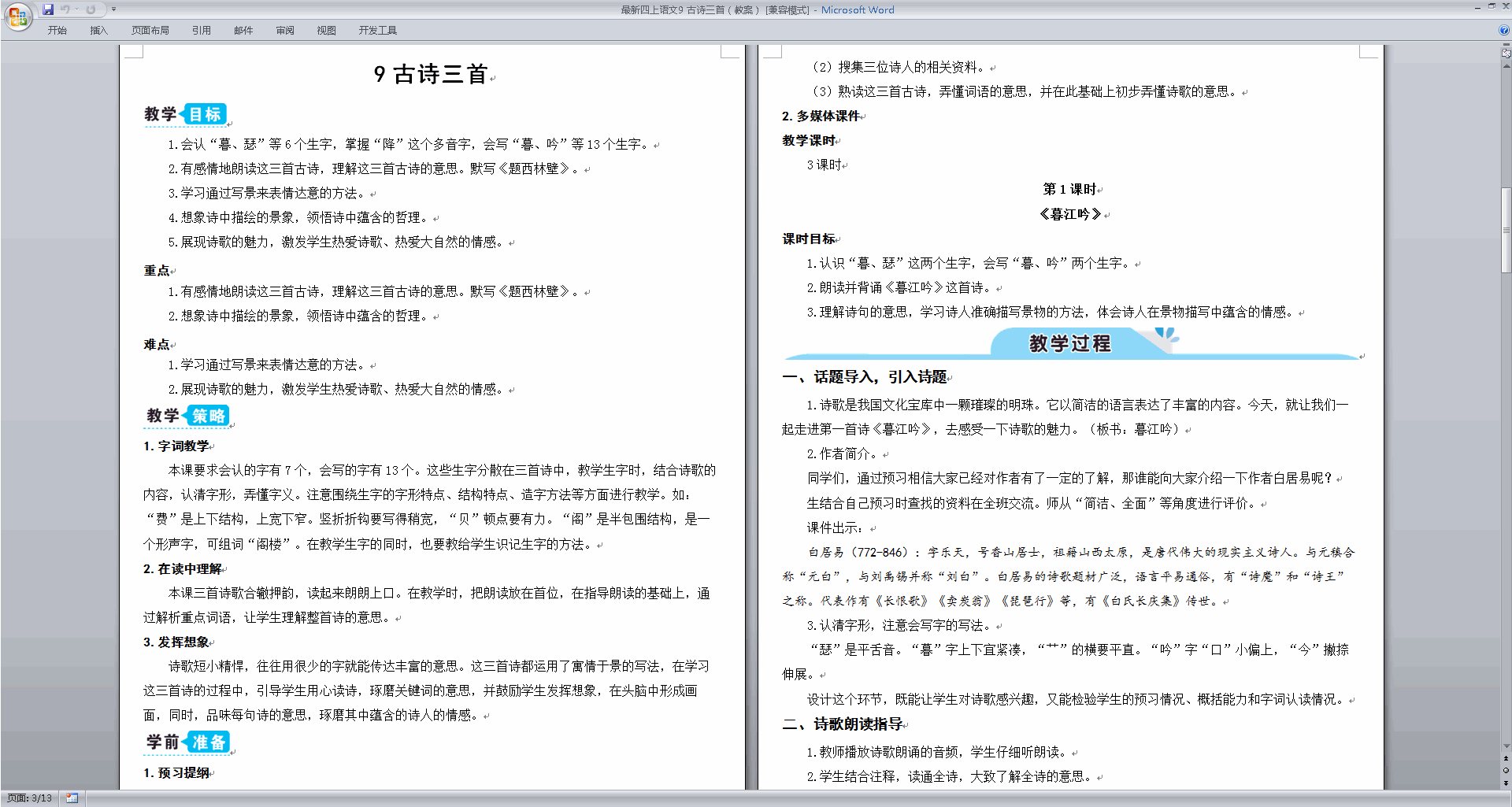Click the Previous Page double-arrow button
The image size is (1512, 807).
1506,759
